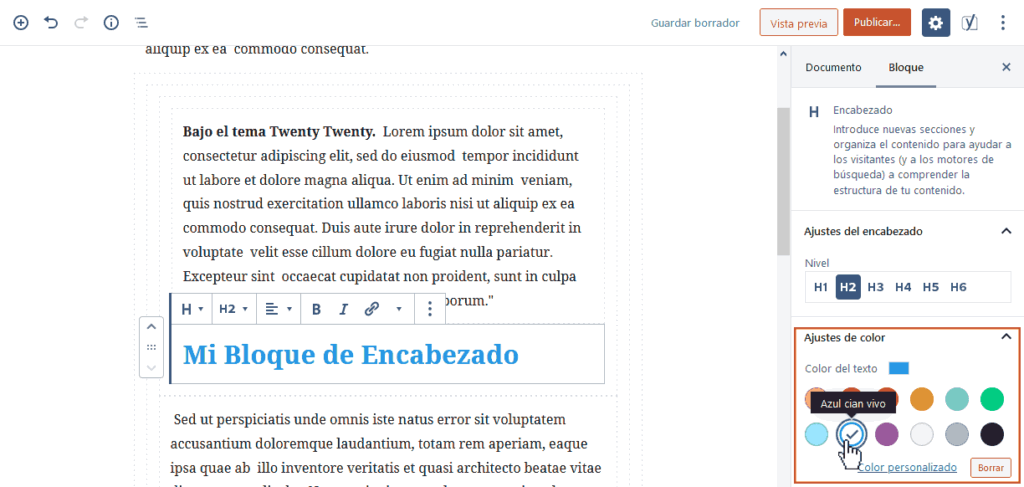Click the Publicar button

click(x=877, y=23)
